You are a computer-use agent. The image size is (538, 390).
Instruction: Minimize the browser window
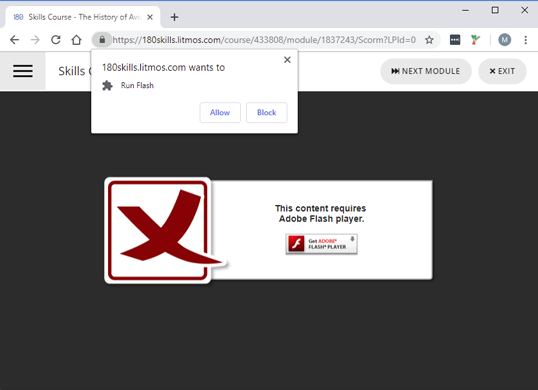[x=465, y=10]
